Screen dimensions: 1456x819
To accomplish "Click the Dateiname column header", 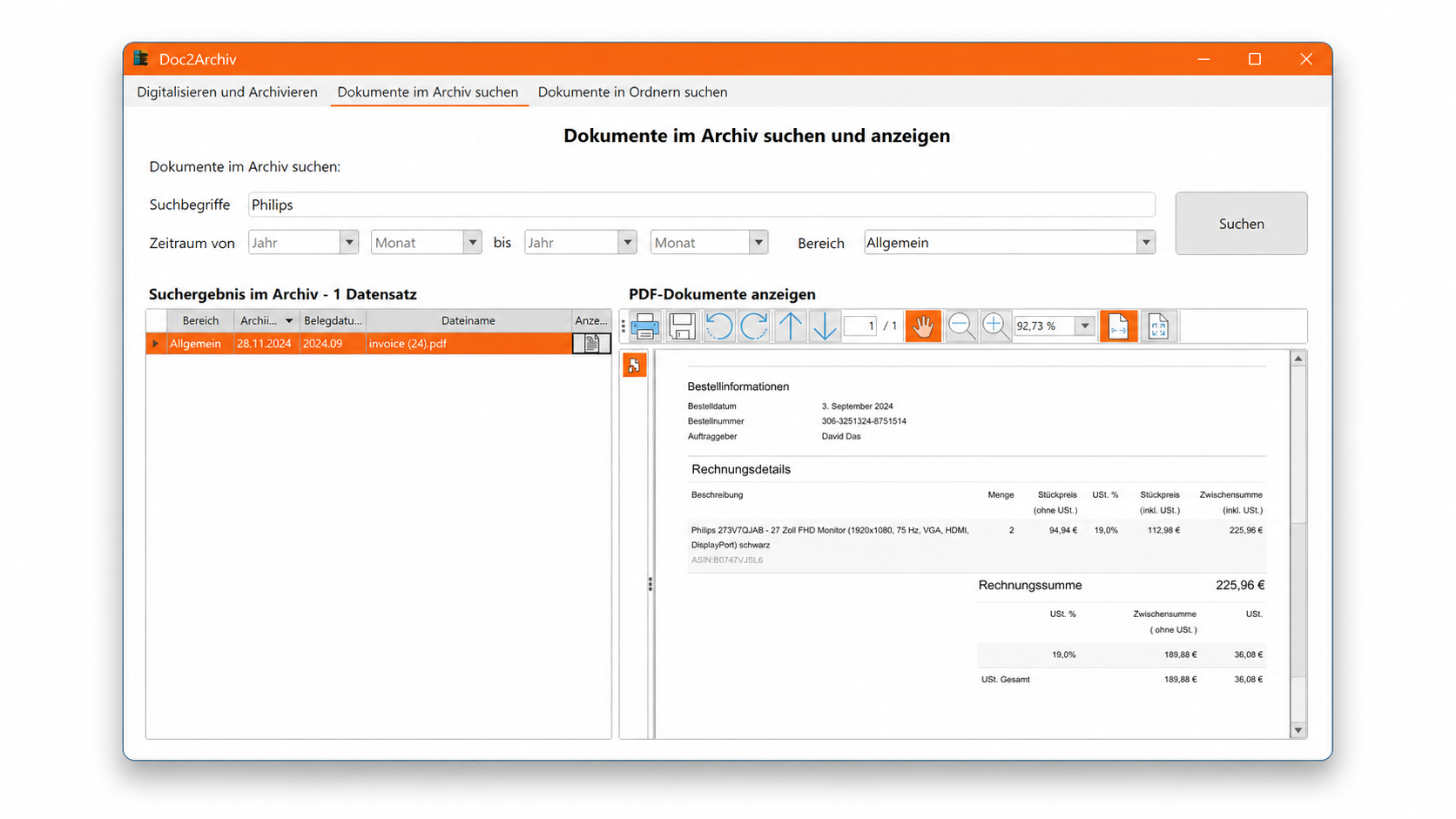I will [x=468, y=320].
